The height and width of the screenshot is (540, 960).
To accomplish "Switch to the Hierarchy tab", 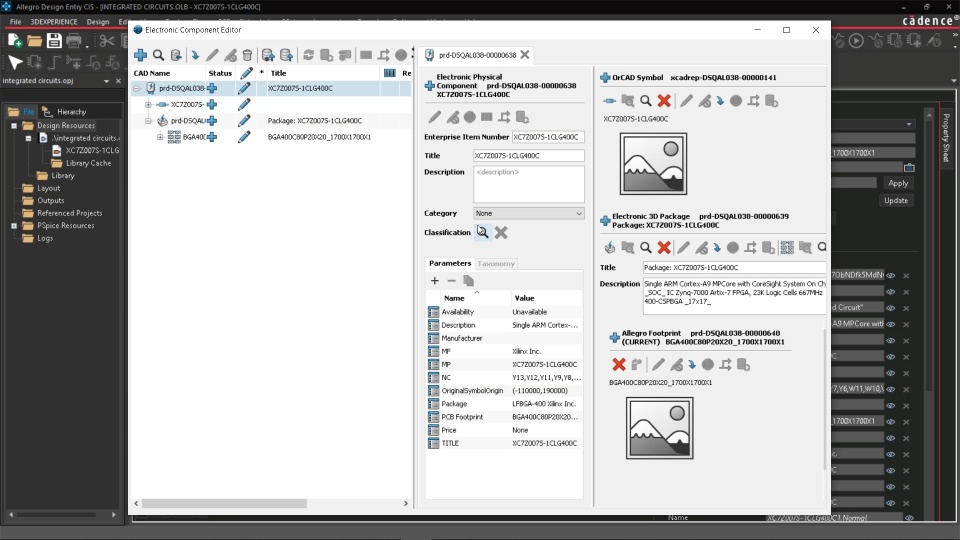I will [x=65, y=111].
